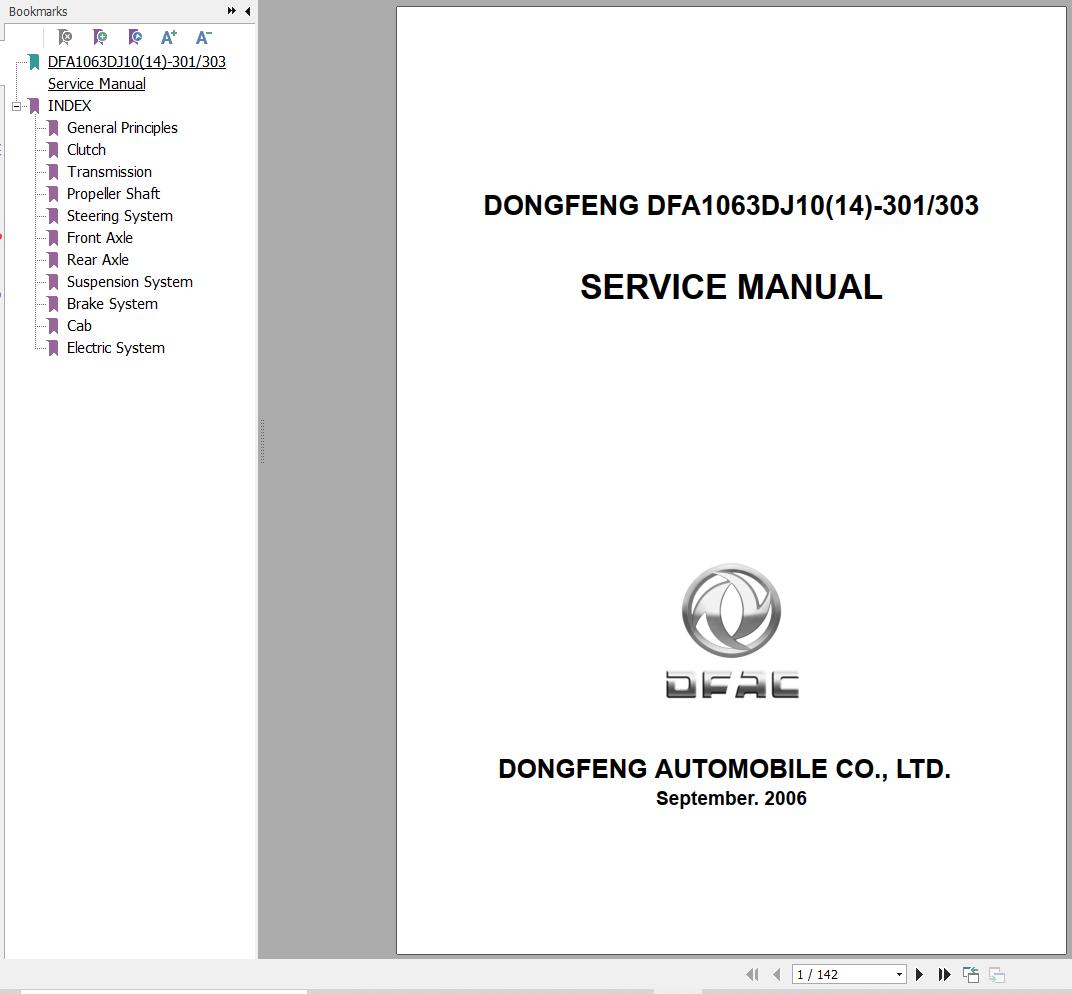Jump to the last page
Image resolution: width=1072 pixels, height=994 pixels.
coord(944,974)
